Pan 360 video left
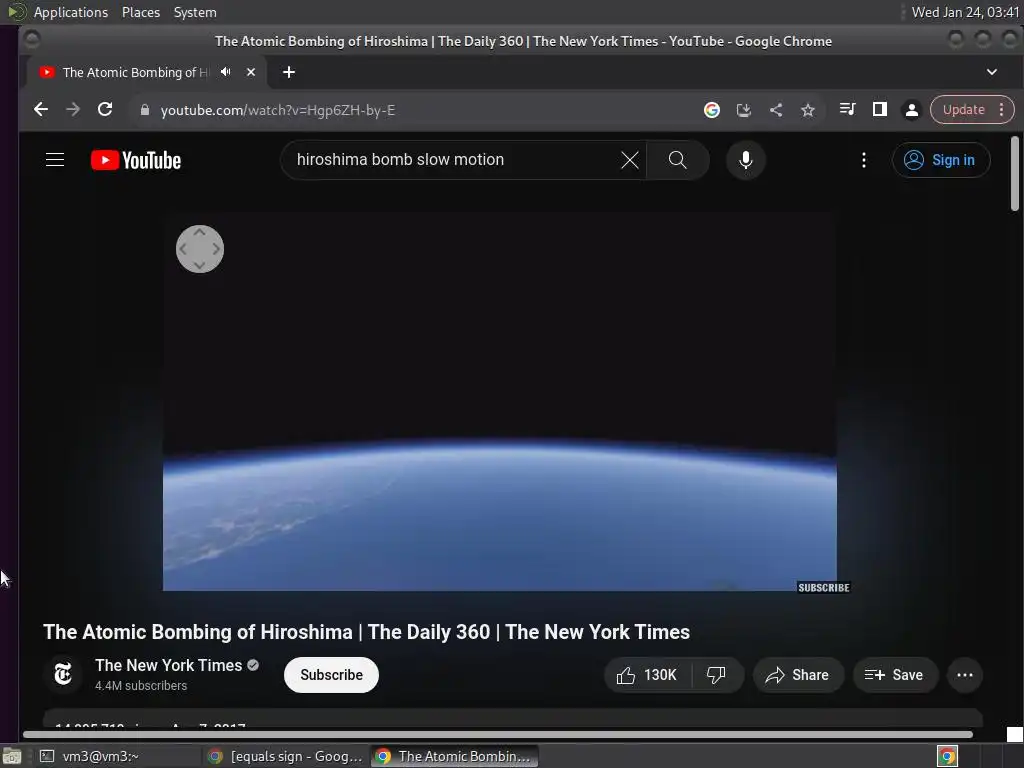Image resolution: width=1024 pixels, height=768 pixels. point(183,249)
